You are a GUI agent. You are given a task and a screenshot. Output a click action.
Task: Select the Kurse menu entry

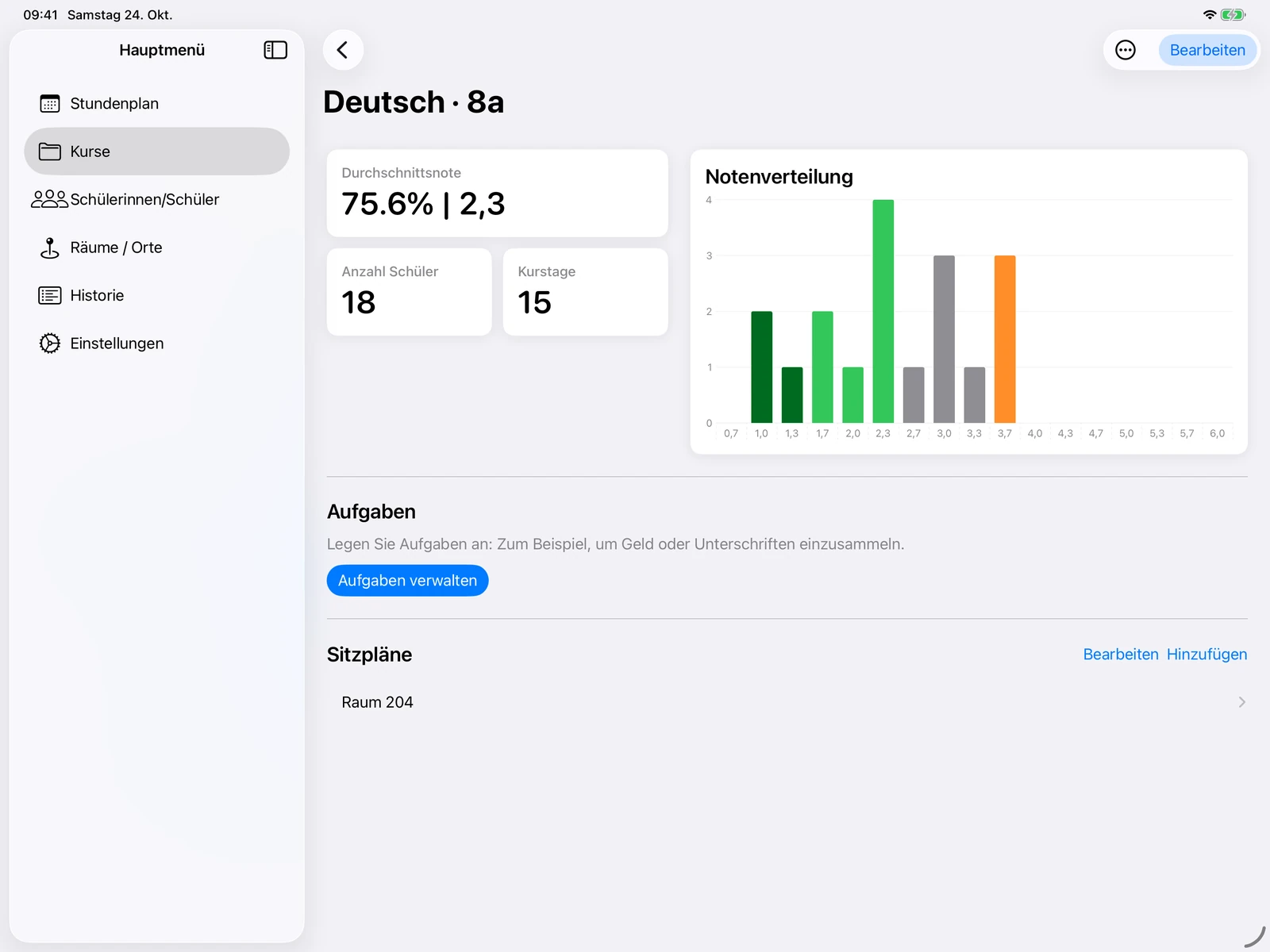[x=156, y=152]
